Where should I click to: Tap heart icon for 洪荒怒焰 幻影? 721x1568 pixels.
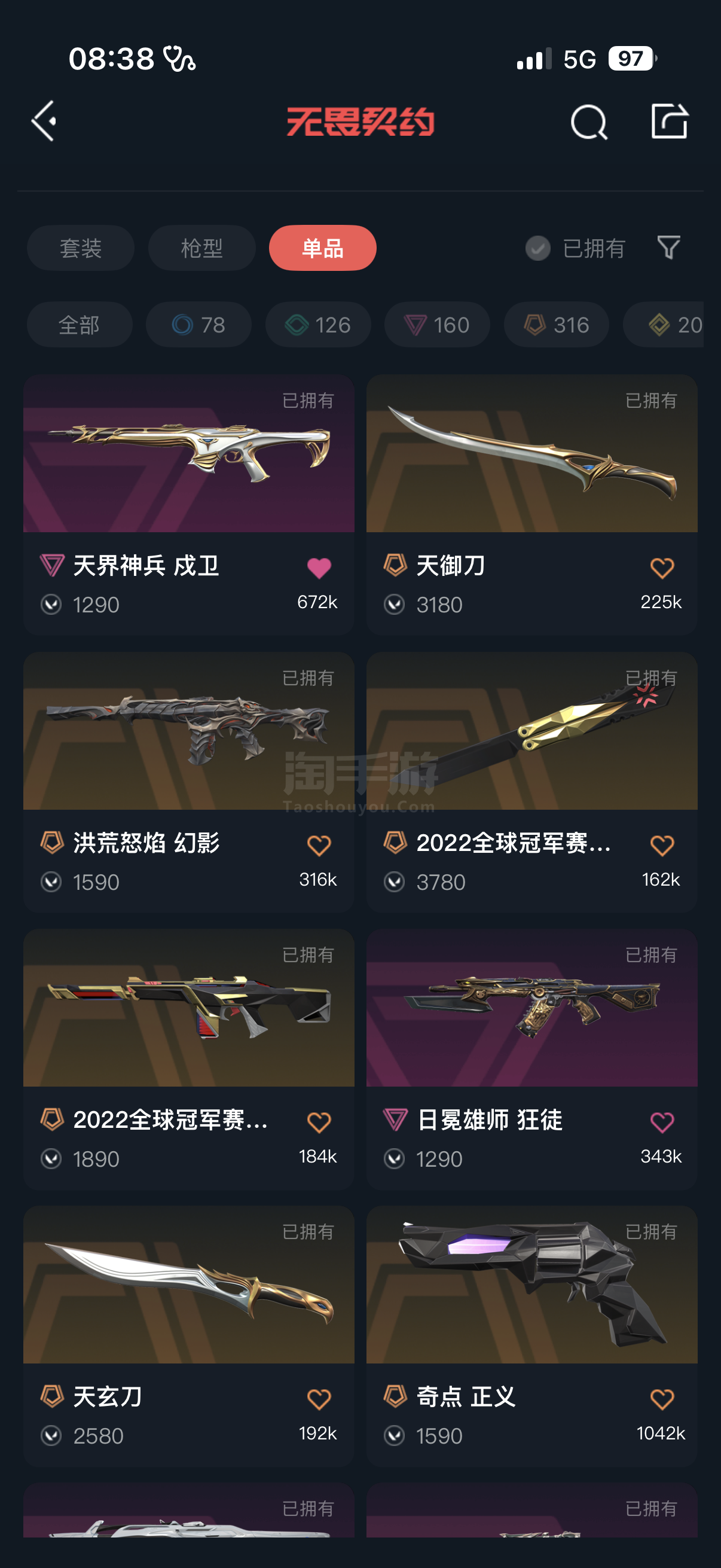(319, 845)
